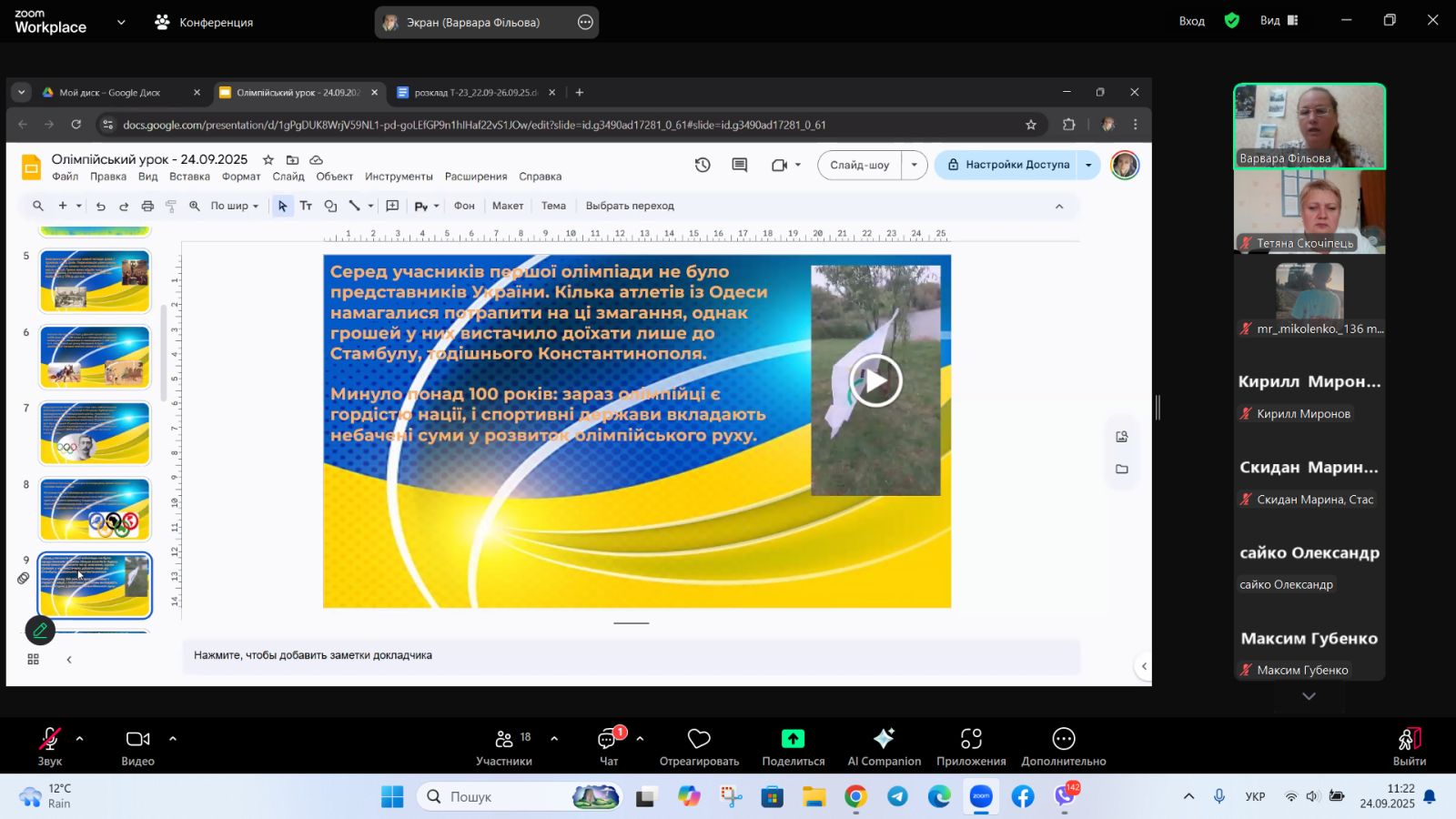Open the Reactions heart icon

[x=699, y=739]
